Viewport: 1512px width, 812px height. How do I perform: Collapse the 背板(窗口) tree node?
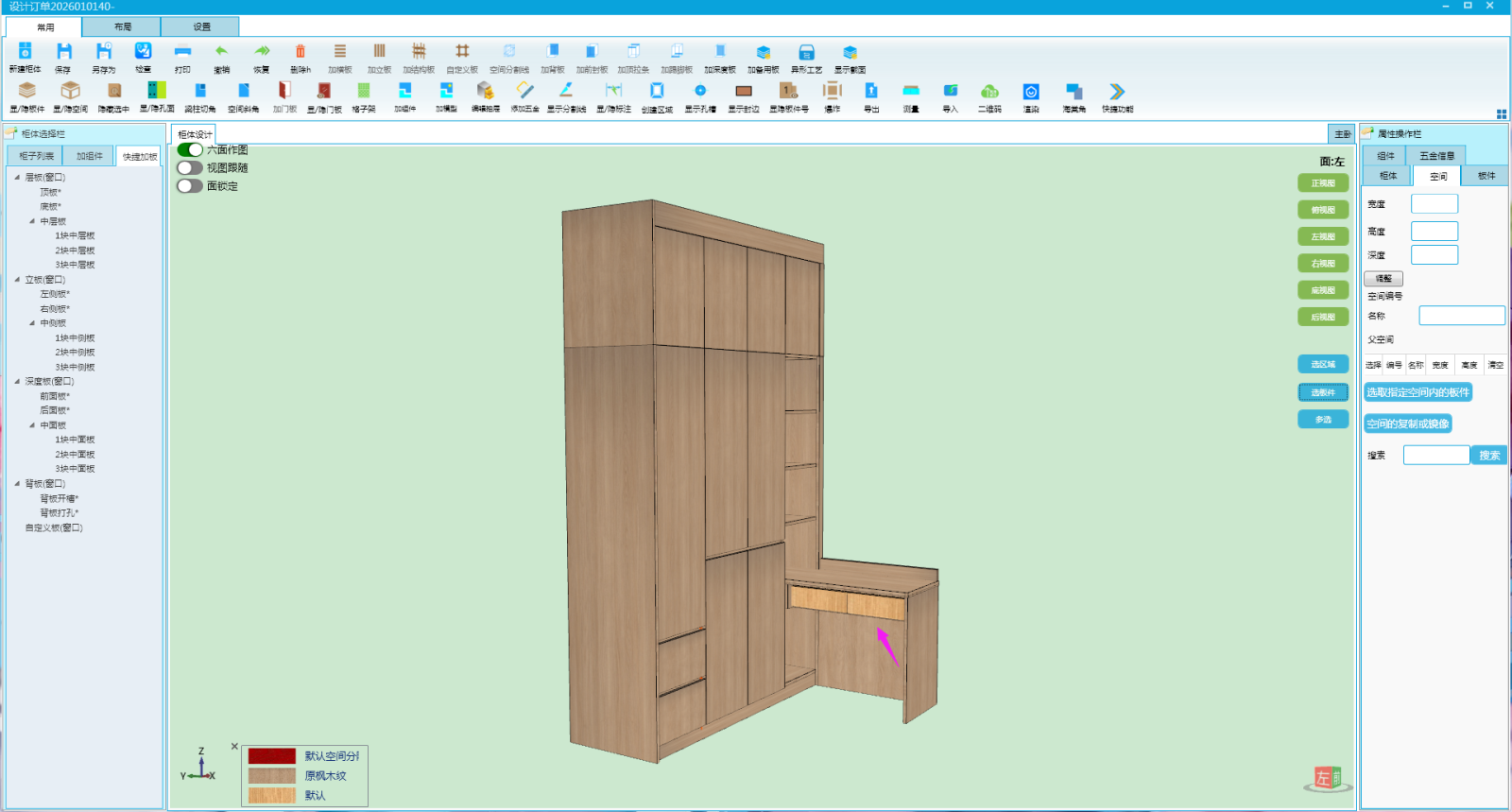pyautogui.click(x=17, y=484)
